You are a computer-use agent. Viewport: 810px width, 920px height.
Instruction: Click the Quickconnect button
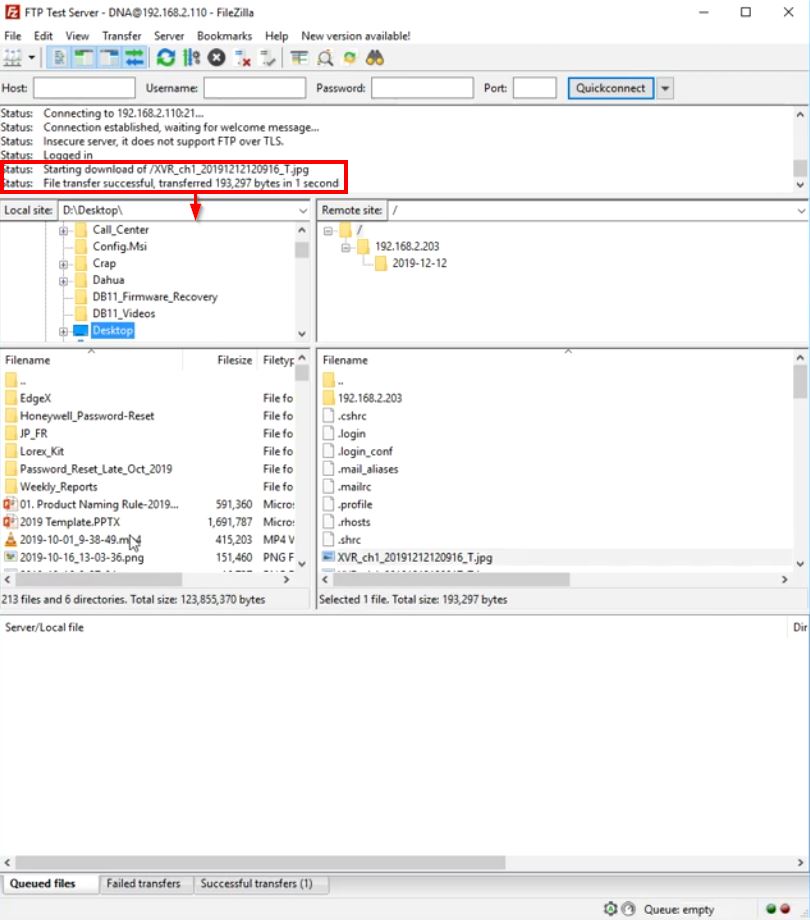point(611,88)
